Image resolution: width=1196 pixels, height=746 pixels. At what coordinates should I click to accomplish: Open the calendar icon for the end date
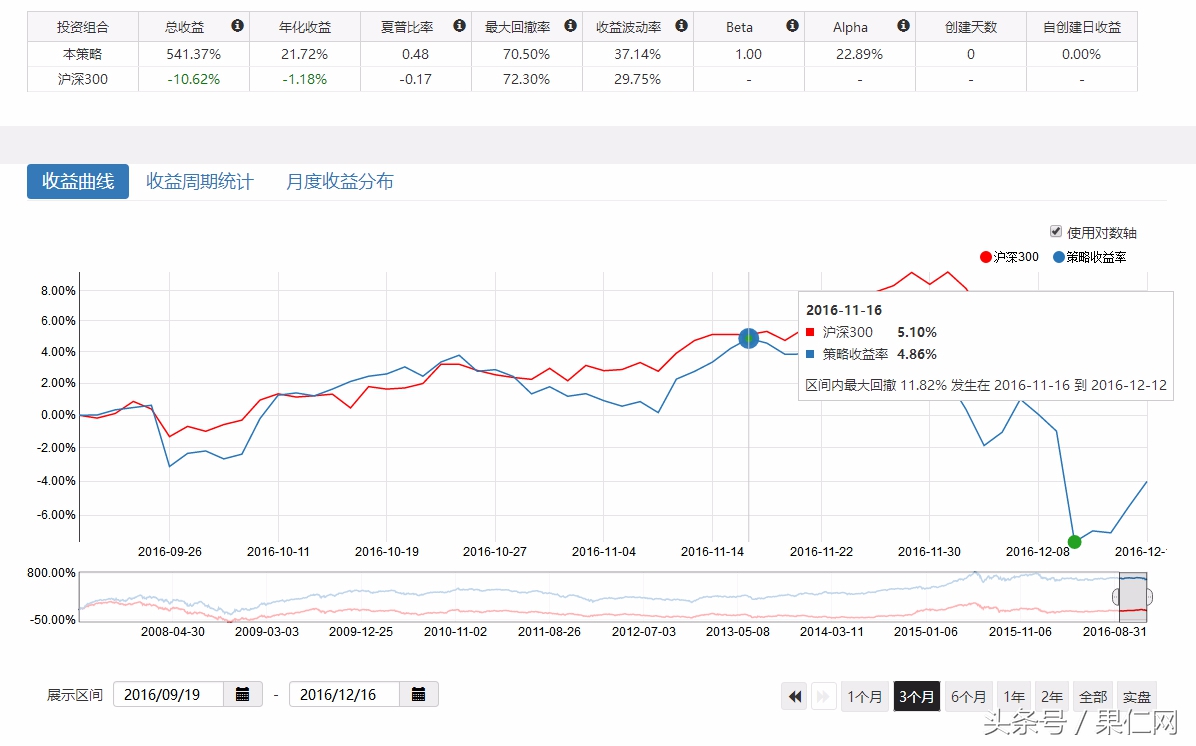pos(419,693)
